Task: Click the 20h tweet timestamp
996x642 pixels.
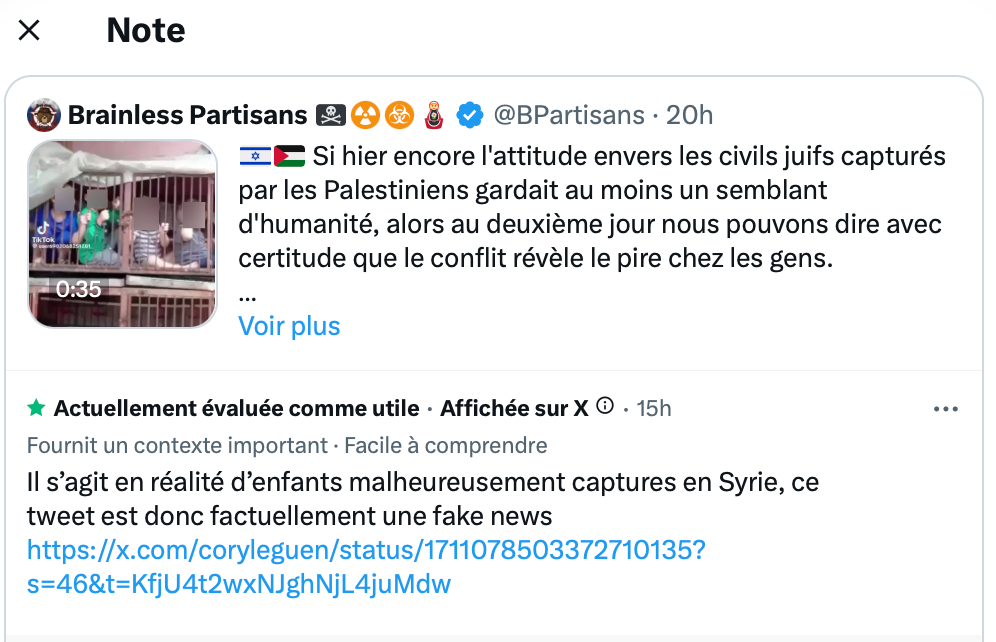Action: tap(690, 115)
